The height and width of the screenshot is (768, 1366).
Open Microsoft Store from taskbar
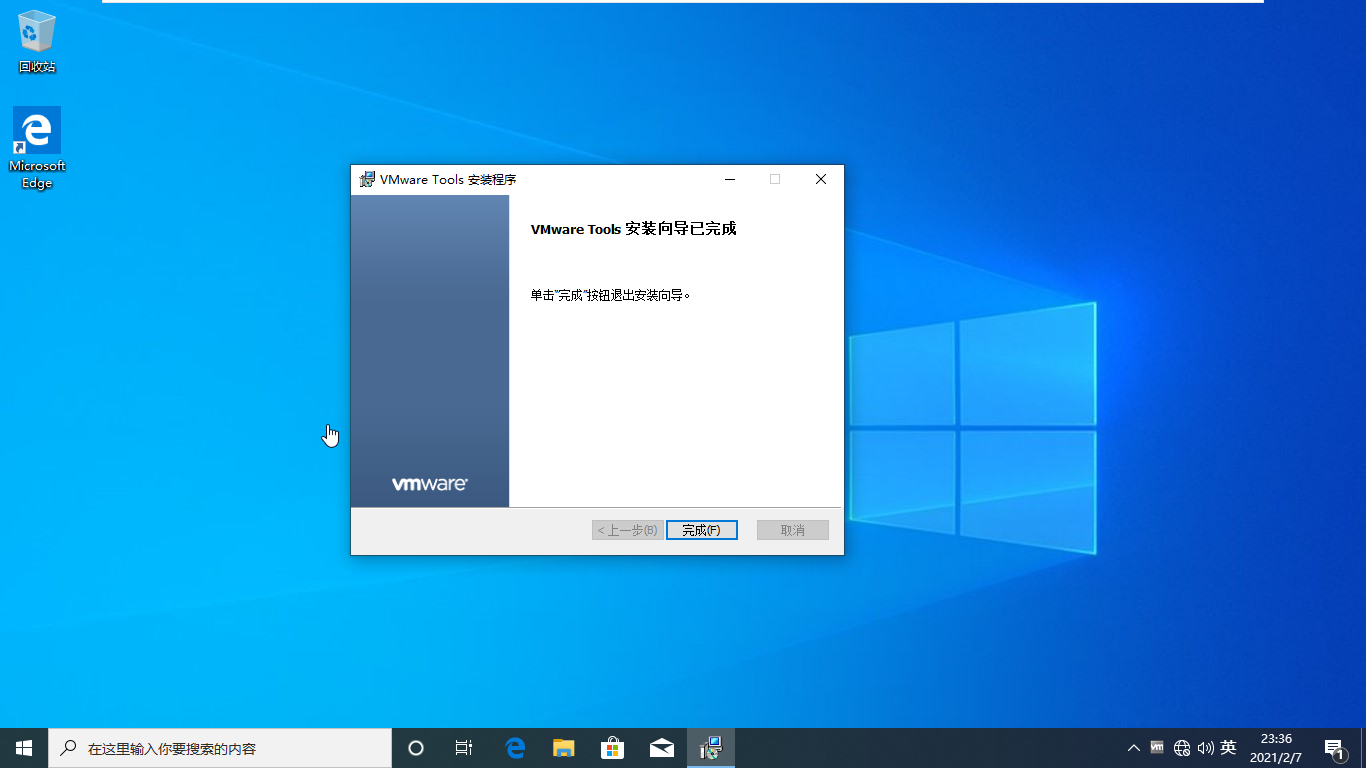[x=612, y=748]
